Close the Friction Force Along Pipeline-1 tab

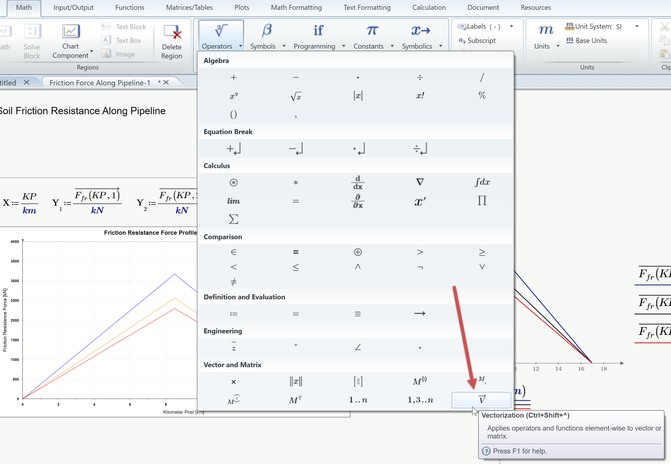pos(166,82)
